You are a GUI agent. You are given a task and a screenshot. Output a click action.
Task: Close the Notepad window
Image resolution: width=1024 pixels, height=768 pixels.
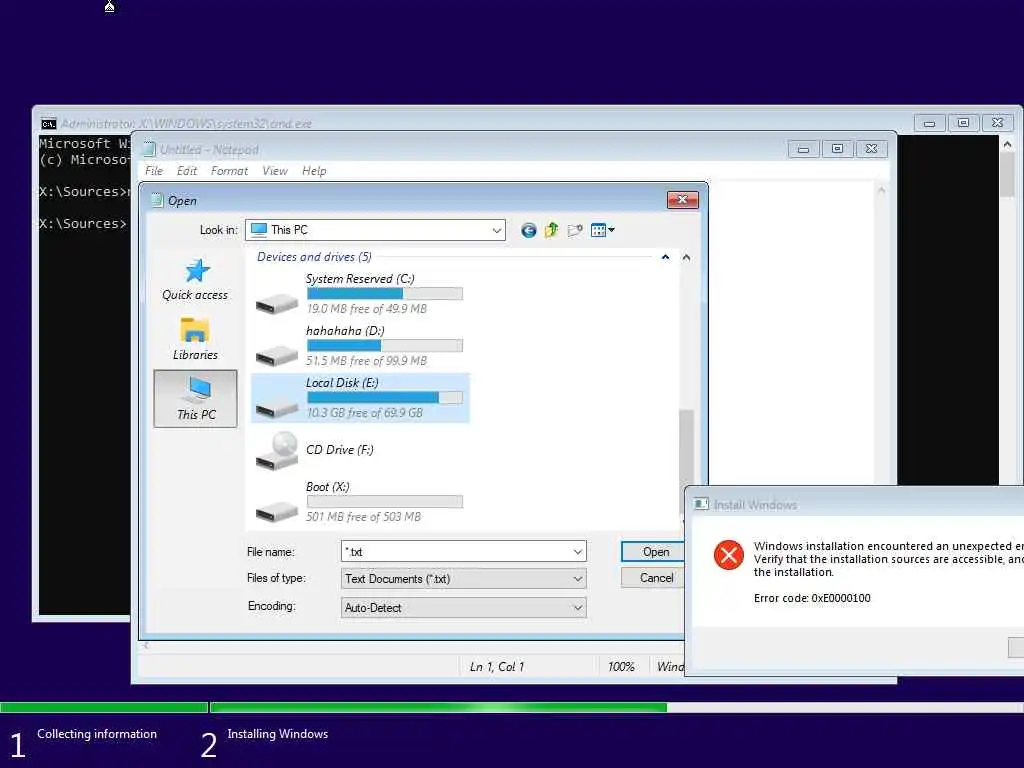tap(871, 149)
